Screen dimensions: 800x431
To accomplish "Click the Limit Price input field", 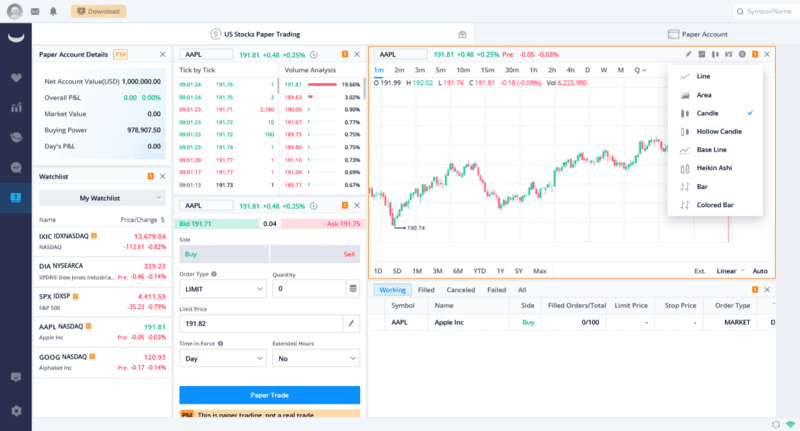I will click(262, 323).
